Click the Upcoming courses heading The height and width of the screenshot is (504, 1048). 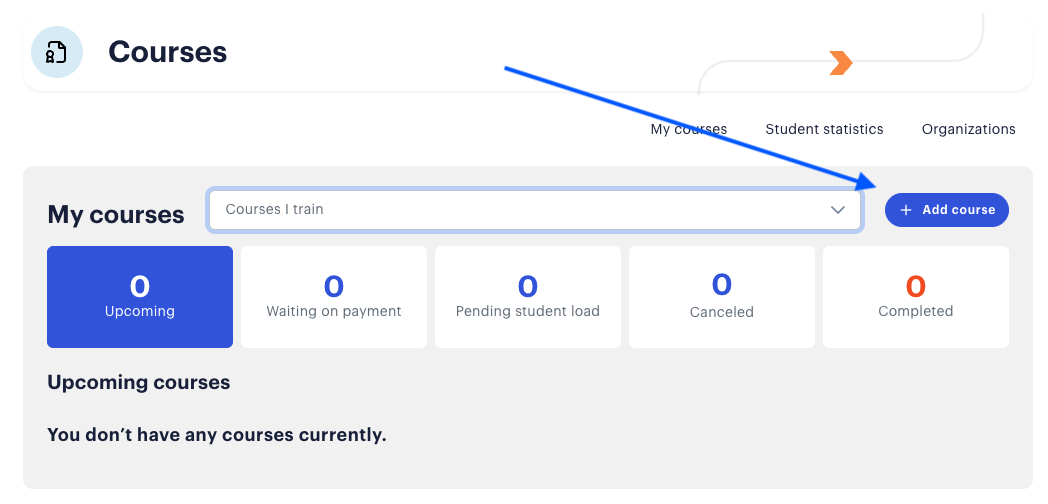click(x=139, y=382)
